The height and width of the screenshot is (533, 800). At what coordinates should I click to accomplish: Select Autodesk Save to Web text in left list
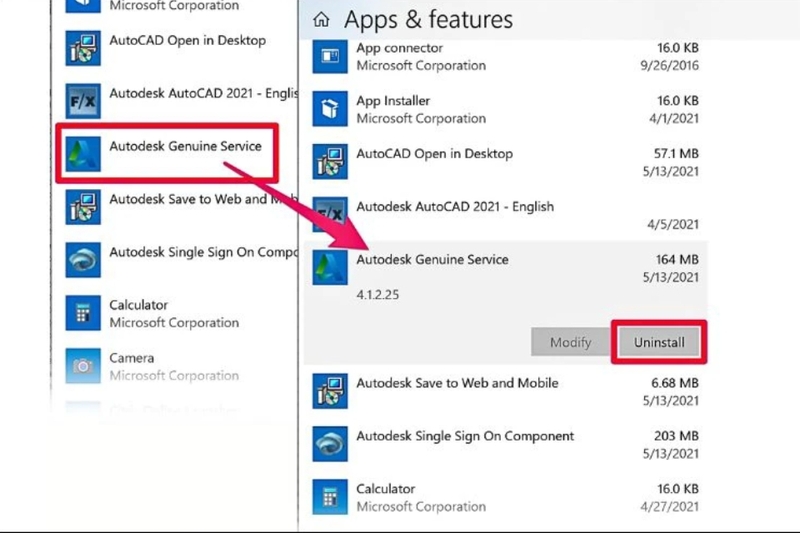(203, 199)
